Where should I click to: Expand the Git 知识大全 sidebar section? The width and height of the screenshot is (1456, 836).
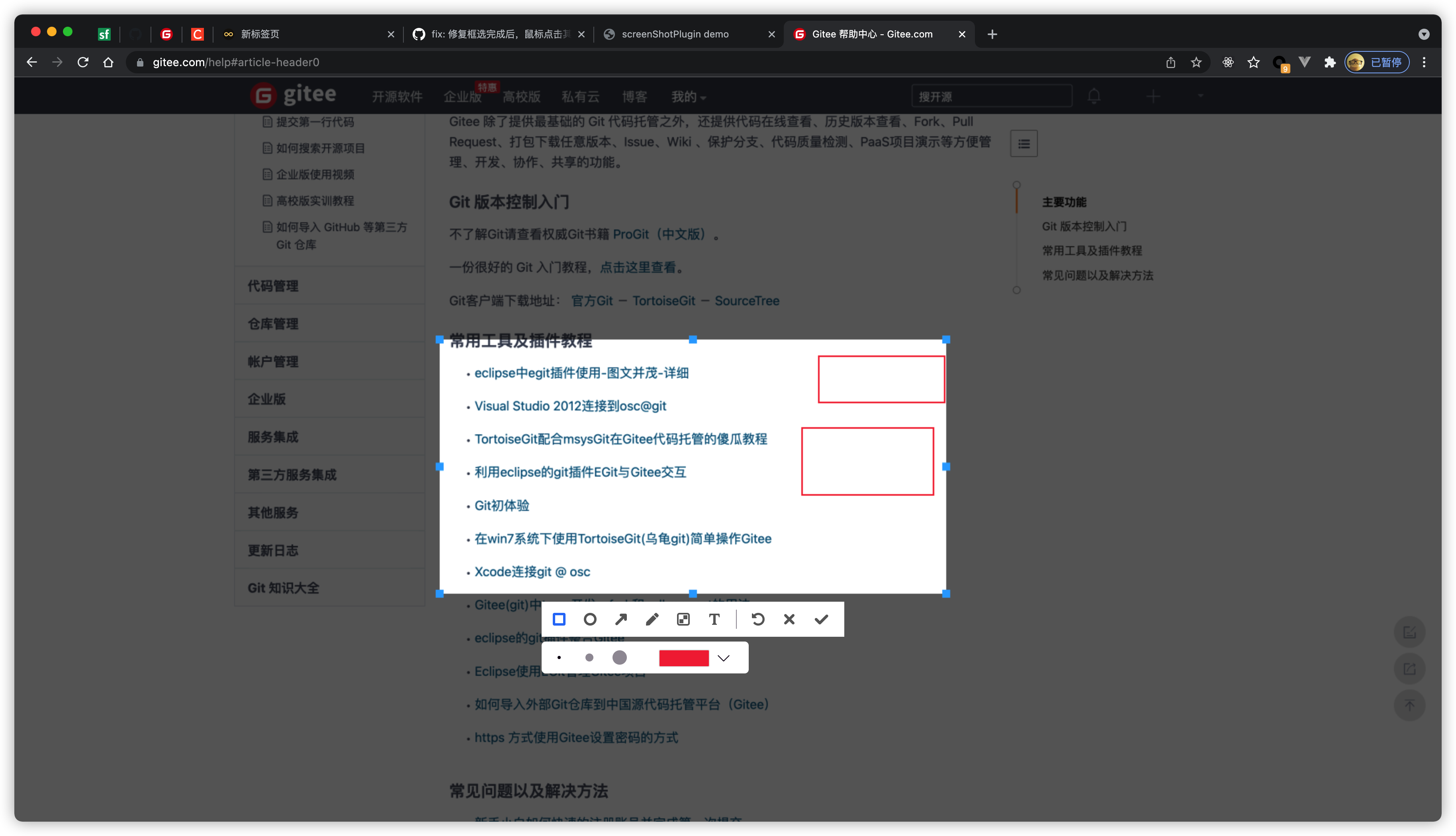tap(330, 588)
